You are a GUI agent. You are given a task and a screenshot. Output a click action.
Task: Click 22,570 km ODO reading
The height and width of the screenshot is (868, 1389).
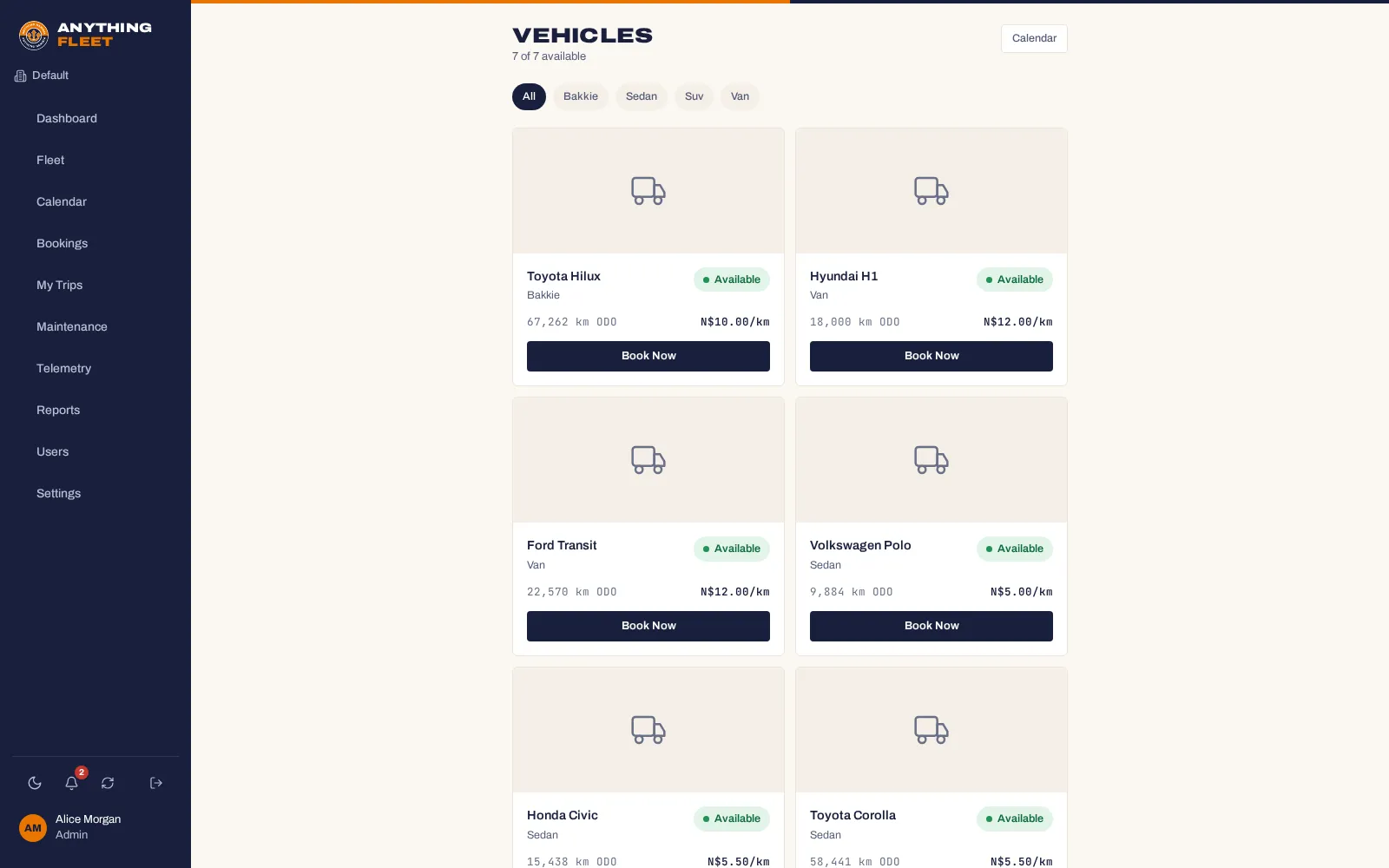click(x=572, y=592)
